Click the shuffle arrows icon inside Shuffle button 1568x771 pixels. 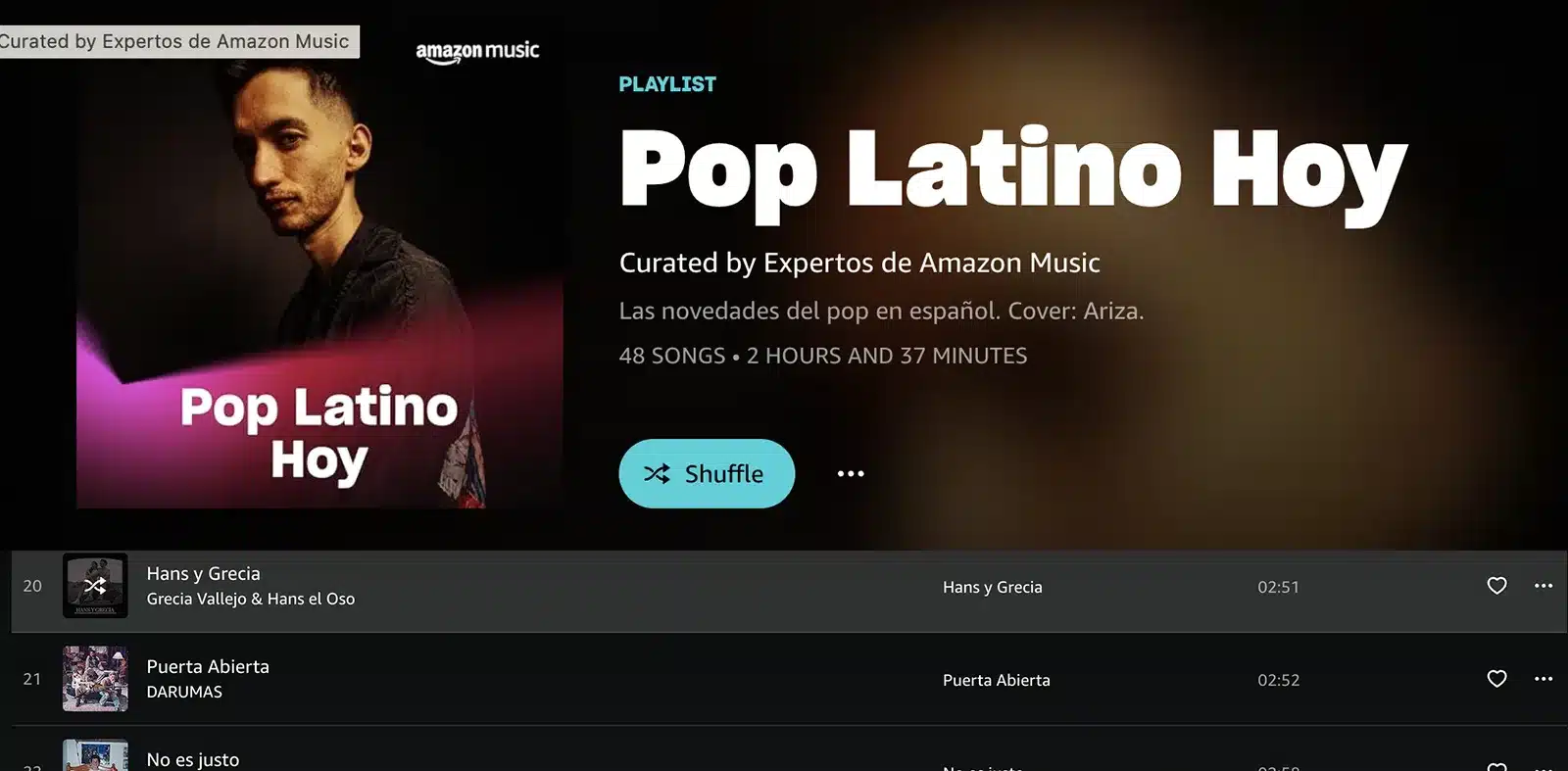pyautogui.click(x=657, y=474)
